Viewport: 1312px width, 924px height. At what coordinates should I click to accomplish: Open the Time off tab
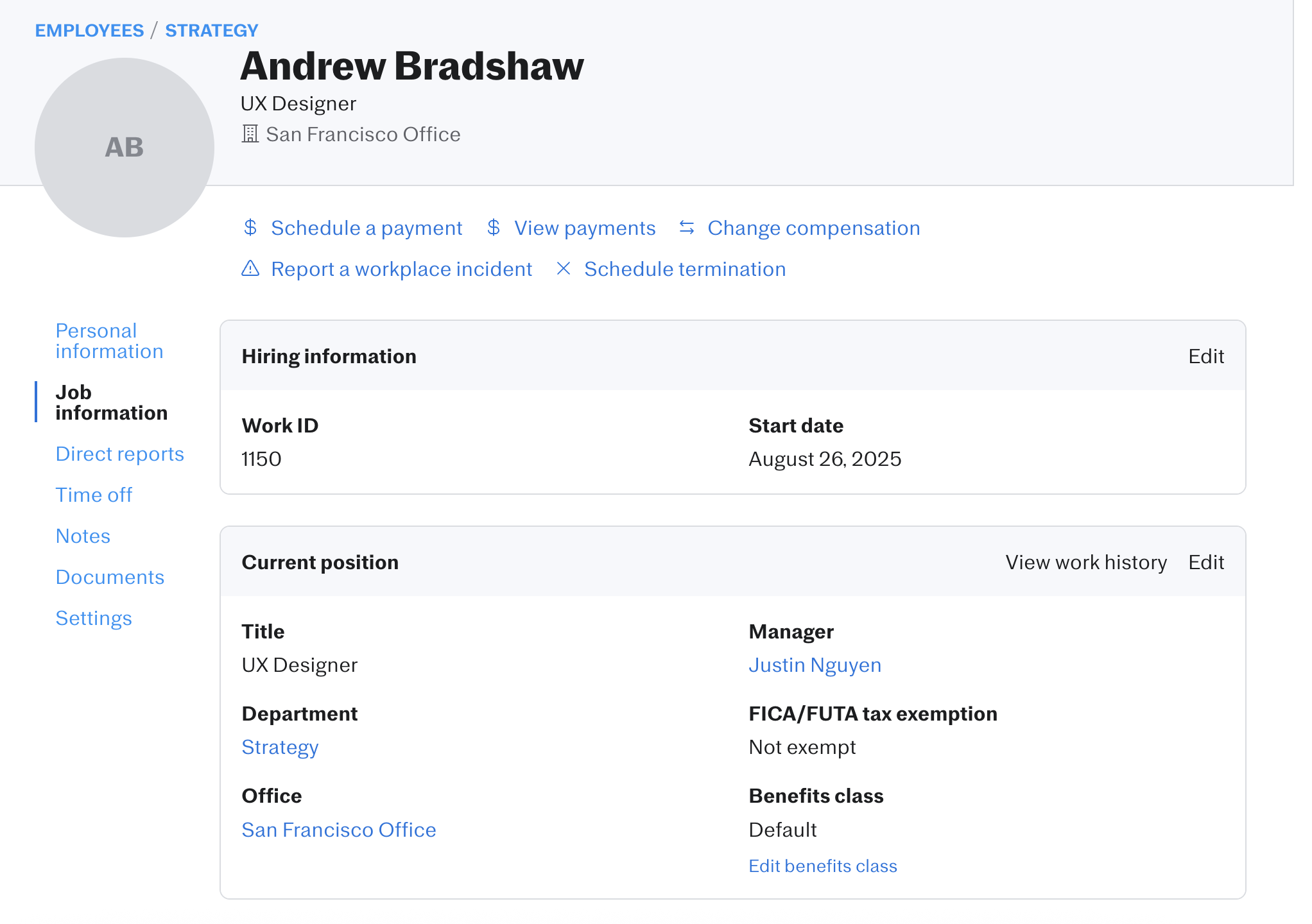(x=94, y=495)
